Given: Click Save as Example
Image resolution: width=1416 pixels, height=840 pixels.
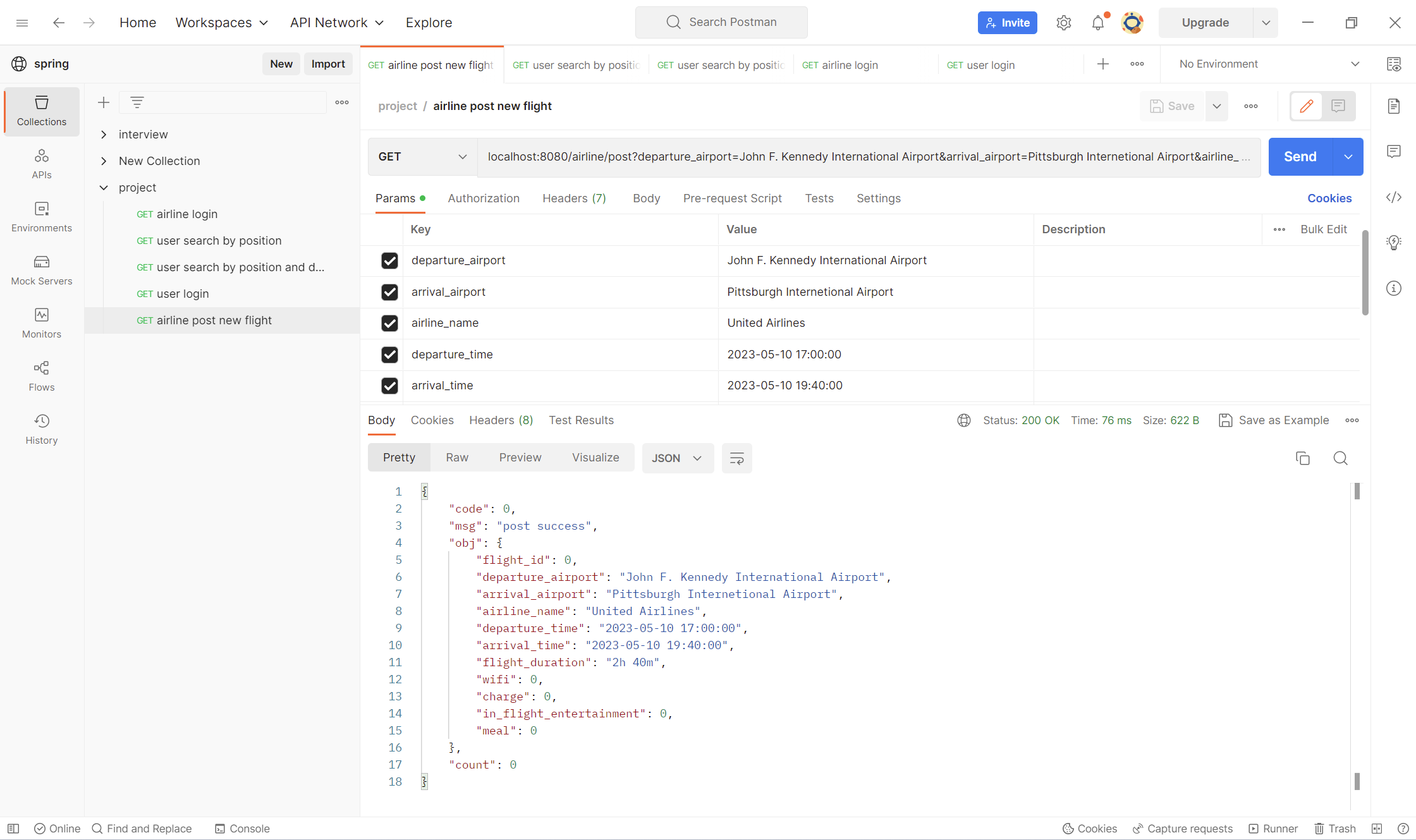Looking at the screenshot, I should pos(1274,420).
